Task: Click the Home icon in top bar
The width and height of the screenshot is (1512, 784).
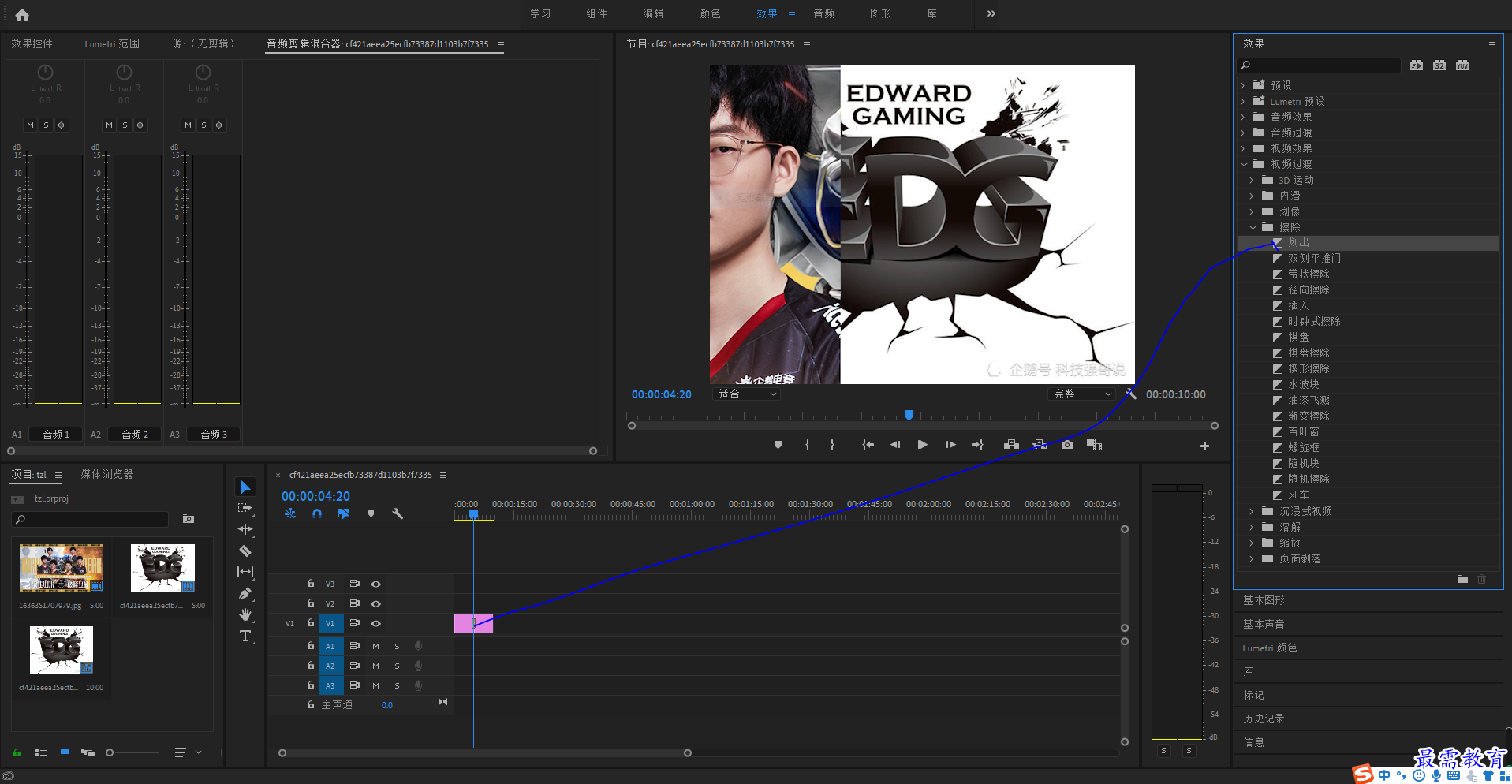Action: [x=22, y=14]
